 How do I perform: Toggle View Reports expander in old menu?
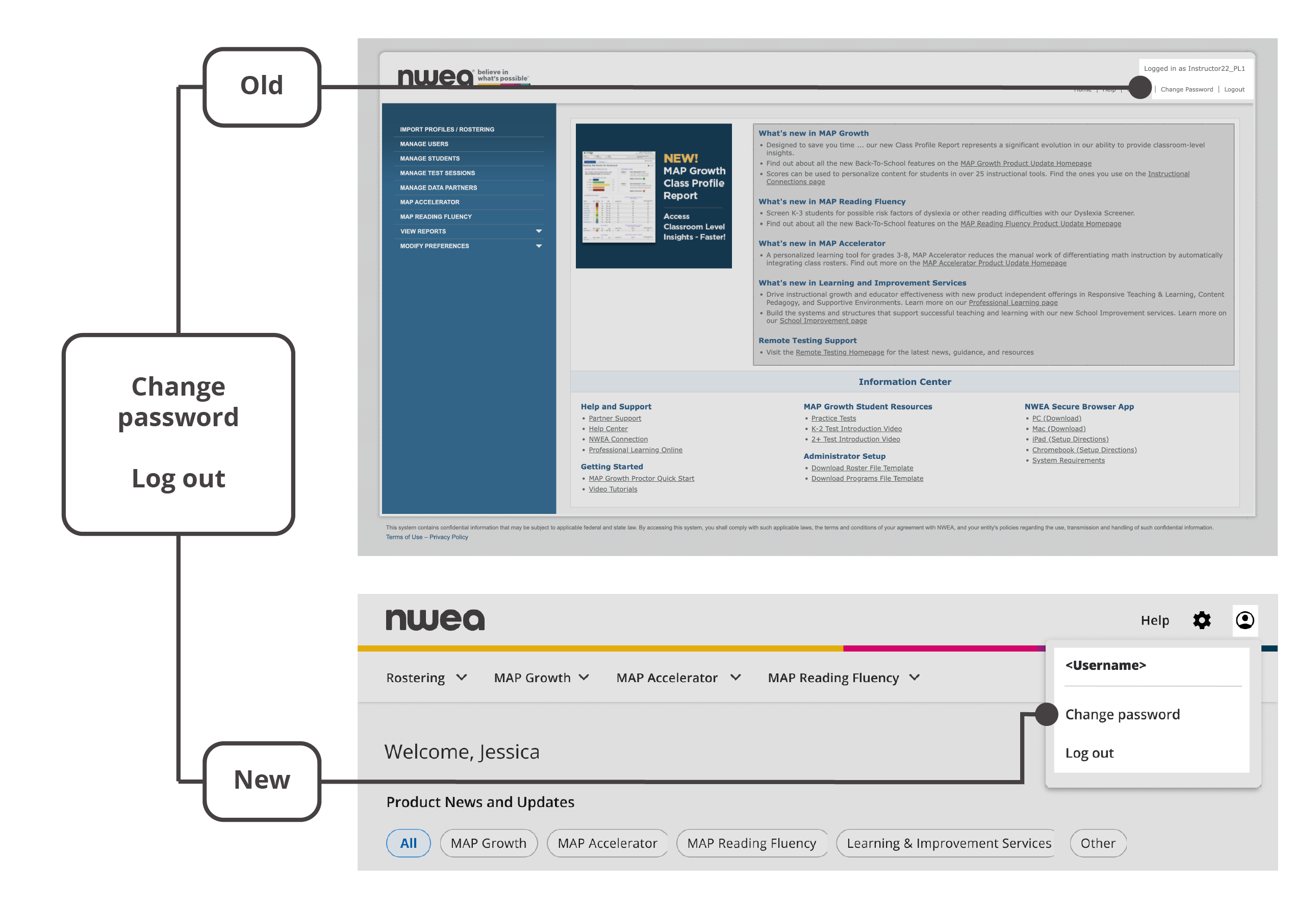click(x=538, y=231)
